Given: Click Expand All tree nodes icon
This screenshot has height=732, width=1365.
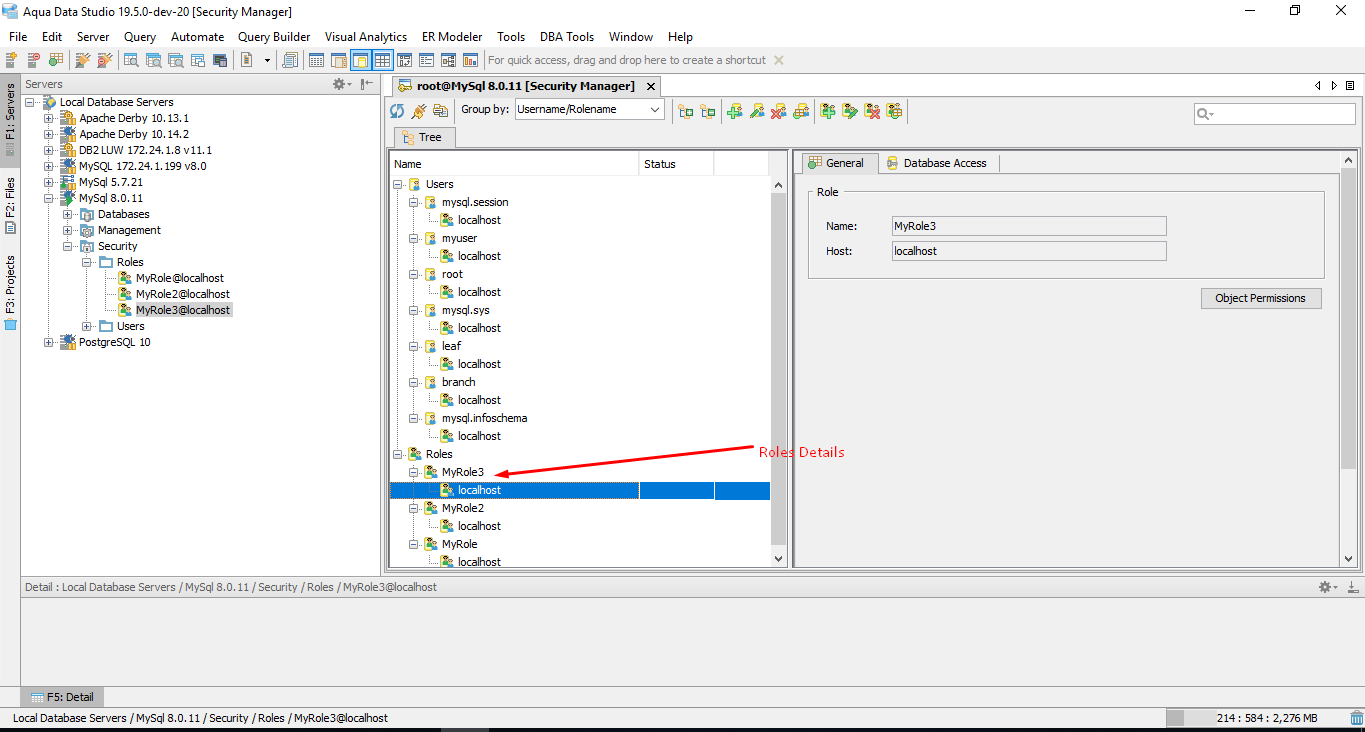Looking at the screenshot, I should (x=686, y=111).
